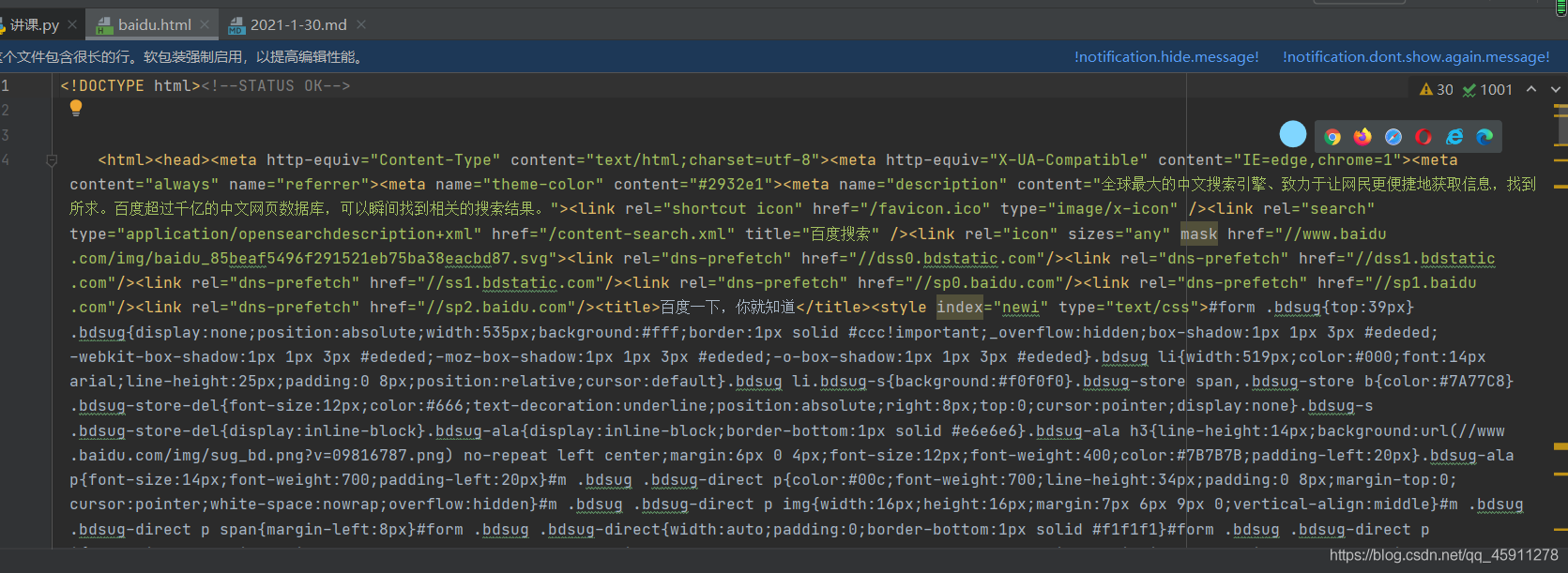Open page in Safari browser
The image size is (1568, 573).
coord(1393,137)
